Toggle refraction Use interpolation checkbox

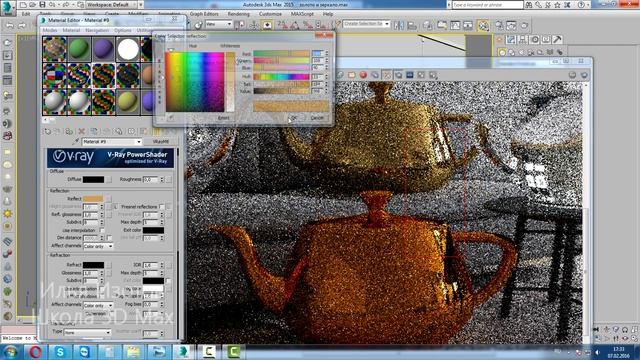pyautogui.click(x=102, y=289)
